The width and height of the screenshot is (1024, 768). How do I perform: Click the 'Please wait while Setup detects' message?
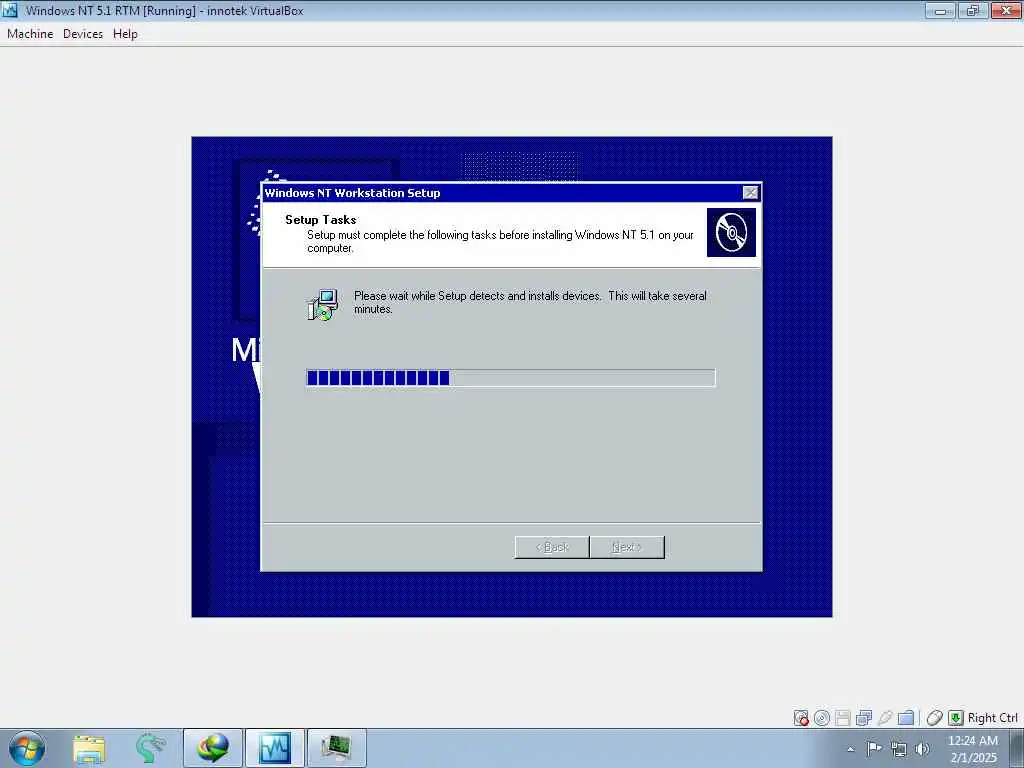click(x=530, y=302)
